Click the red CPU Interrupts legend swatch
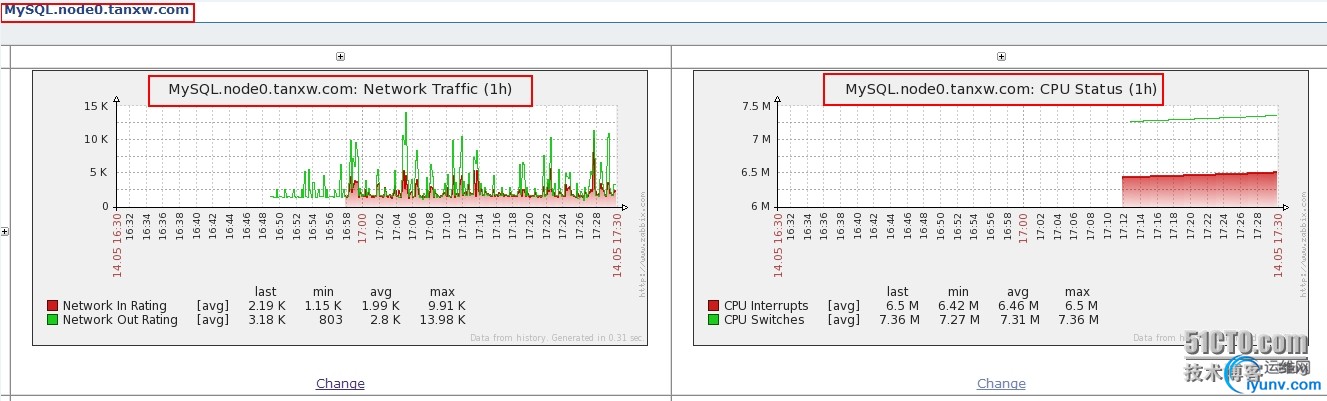The image size is (1327, 401). 714,306
